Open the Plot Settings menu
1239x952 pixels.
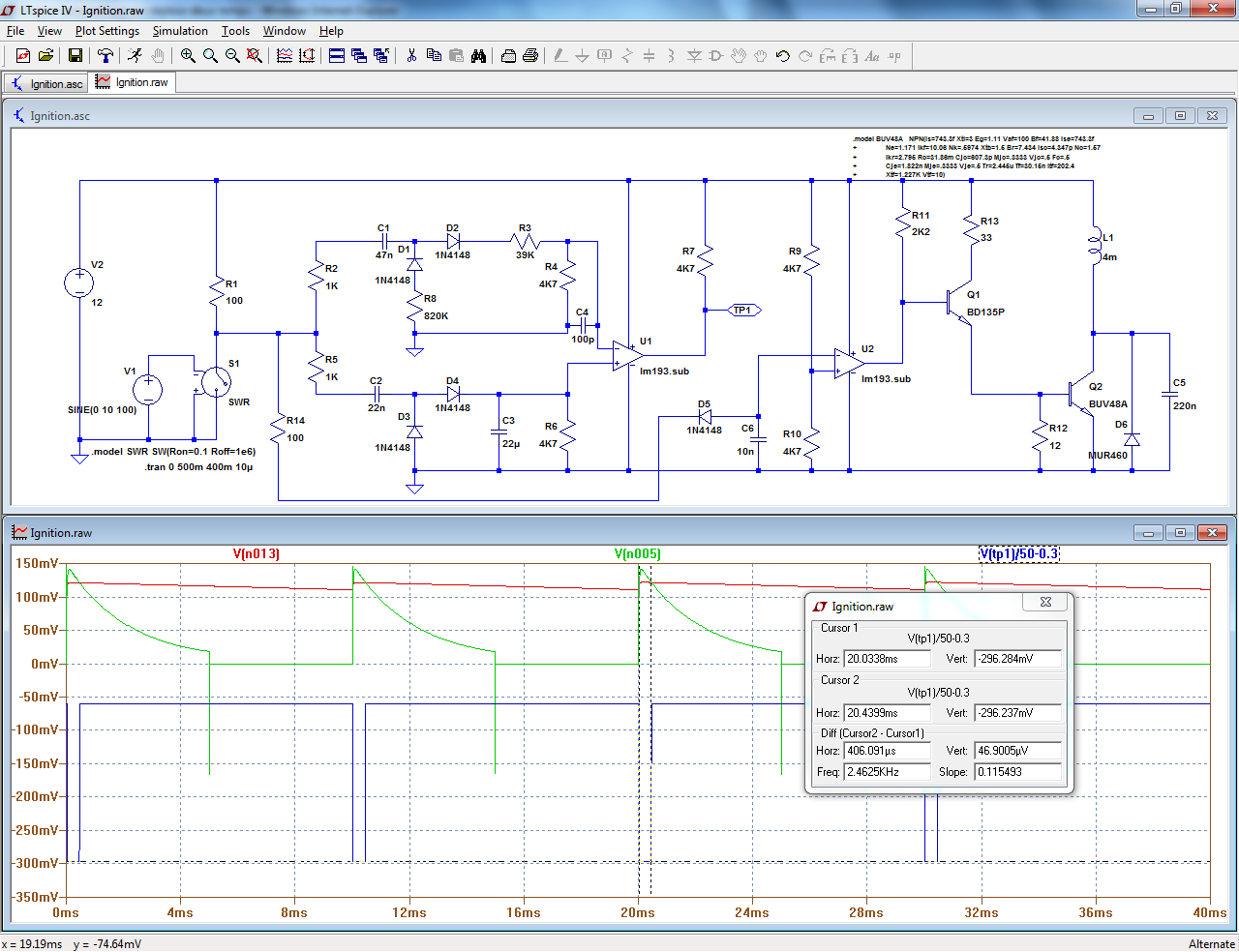click(106, 31)
